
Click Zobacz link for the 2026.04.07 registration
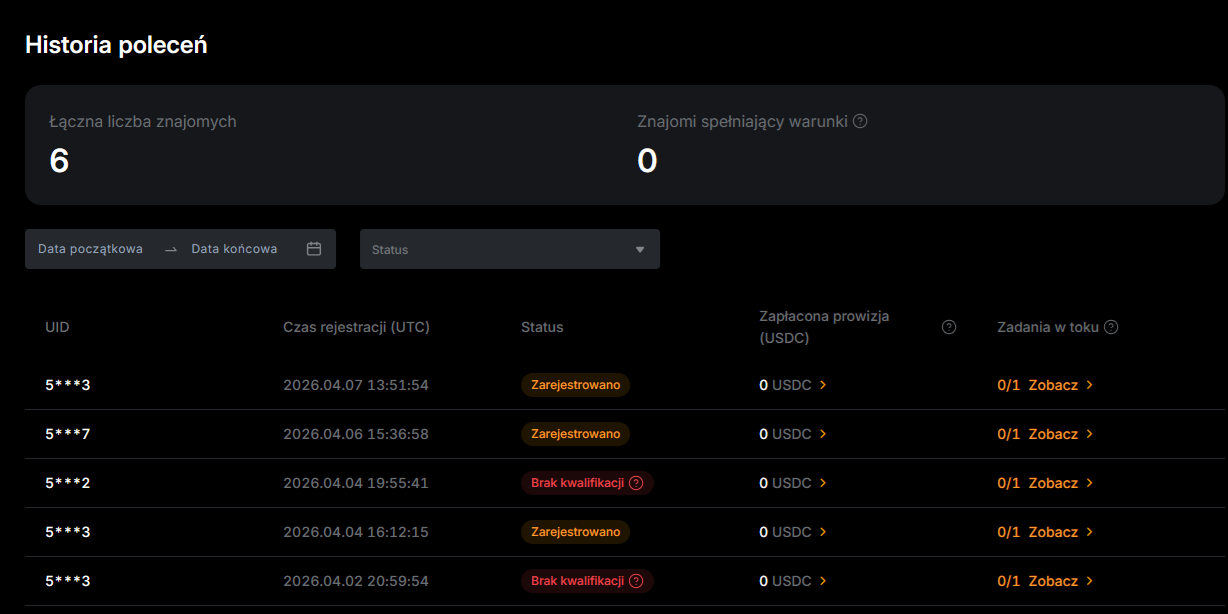[1060, 385]
